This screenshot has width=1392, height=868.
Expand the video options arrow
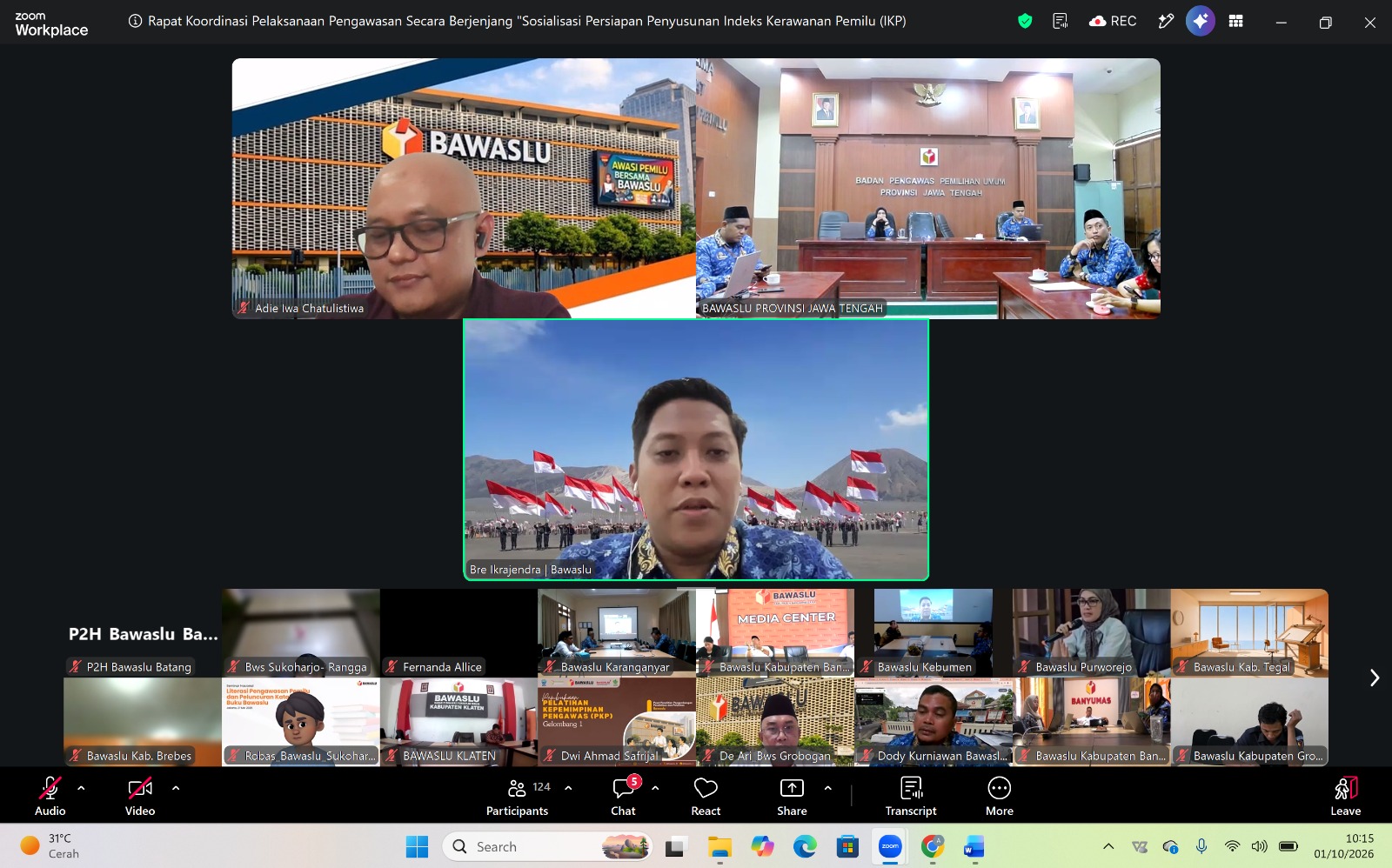click(176, 788)
